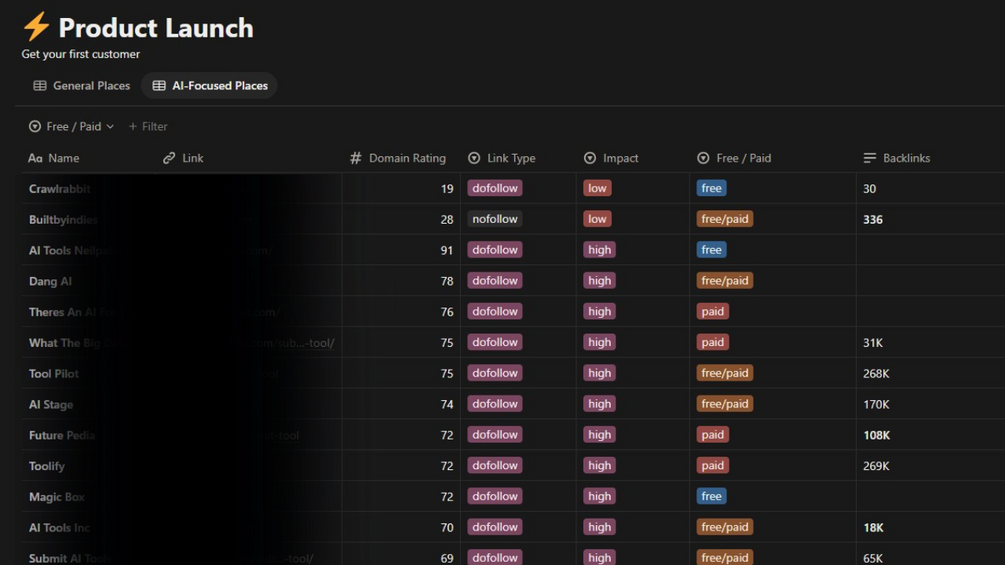Click the chain icon in Link column header

(169, 158)
